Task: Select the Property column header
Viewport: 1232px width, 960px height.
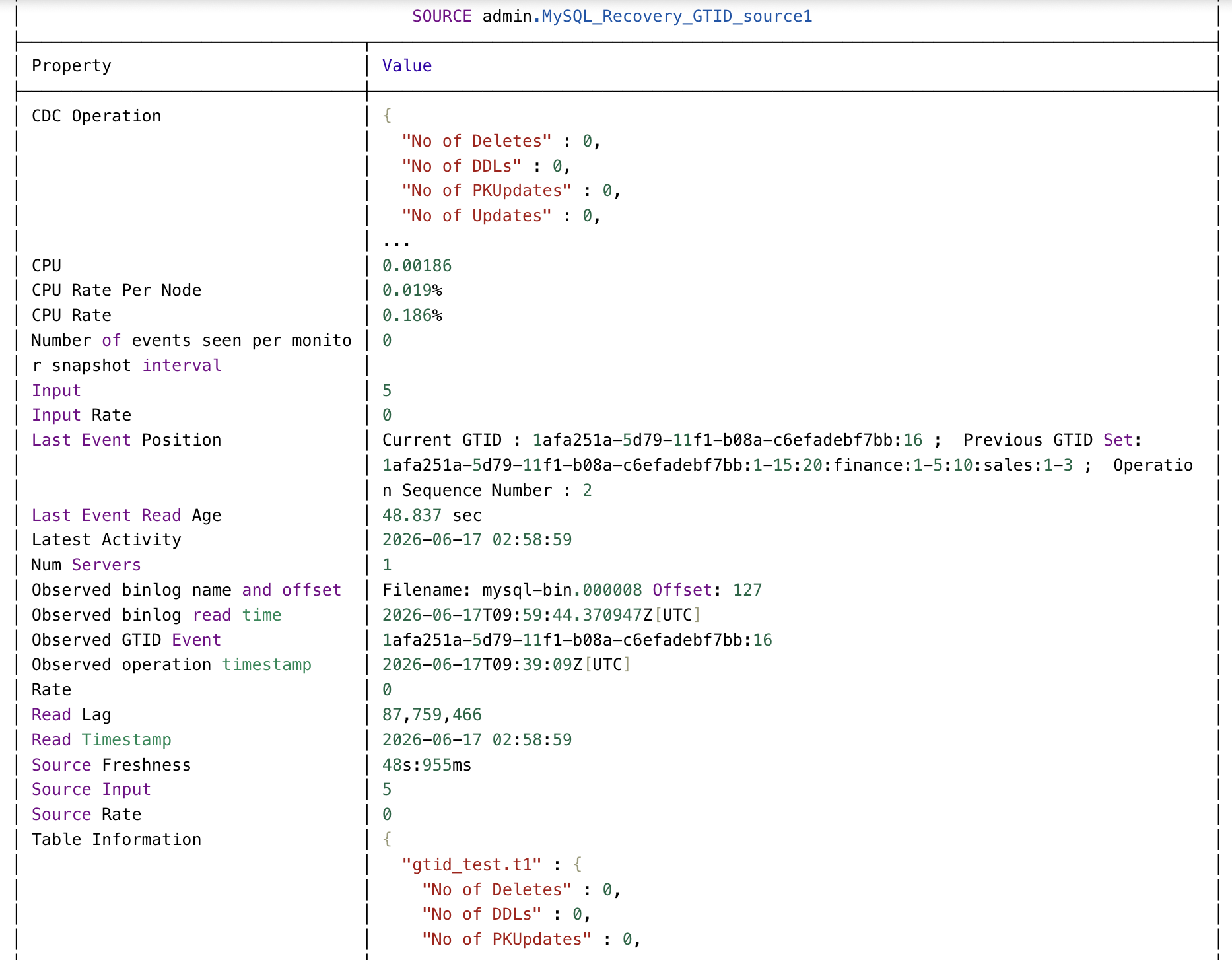Action: click(x=71, y=66)
